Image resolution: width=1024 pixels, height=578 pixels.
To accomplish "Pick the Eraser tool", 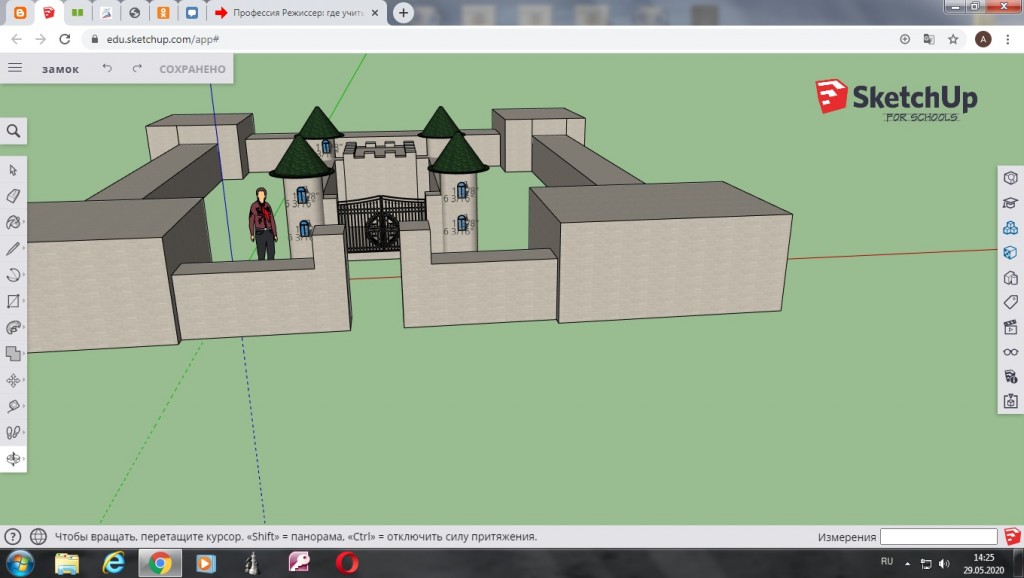I will tap(13, 196).
